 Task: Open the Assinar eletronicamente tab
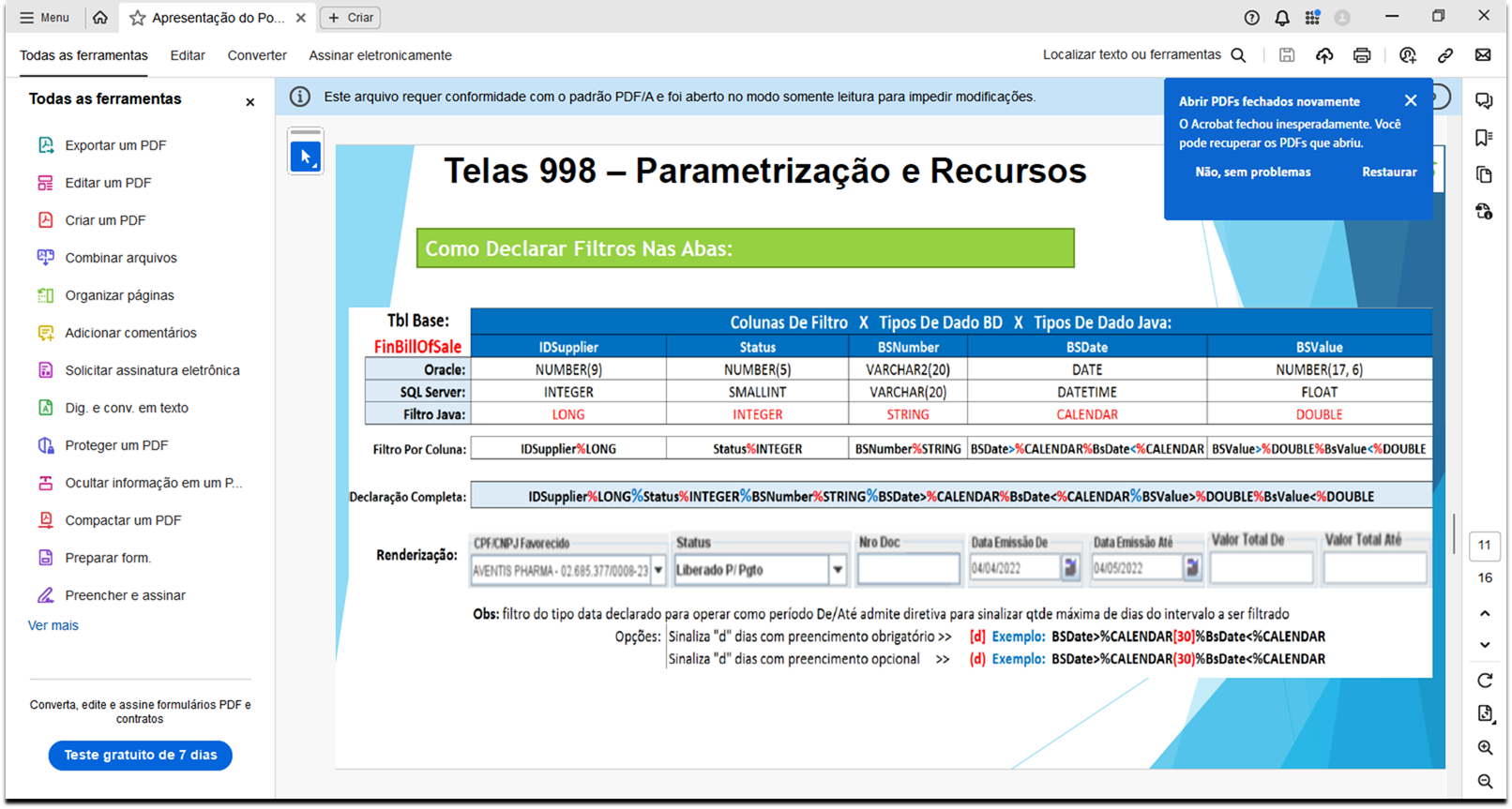380,55
